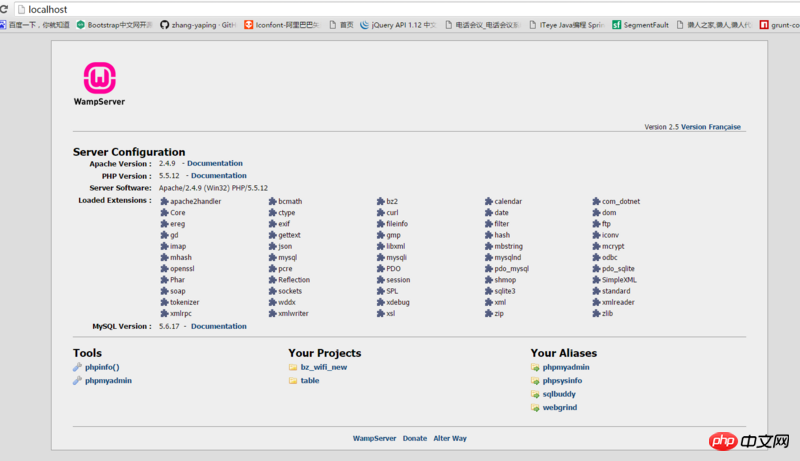Reload the page with refresh icon
The height and width of the screenshot is (461, 800).
(4, 9)
